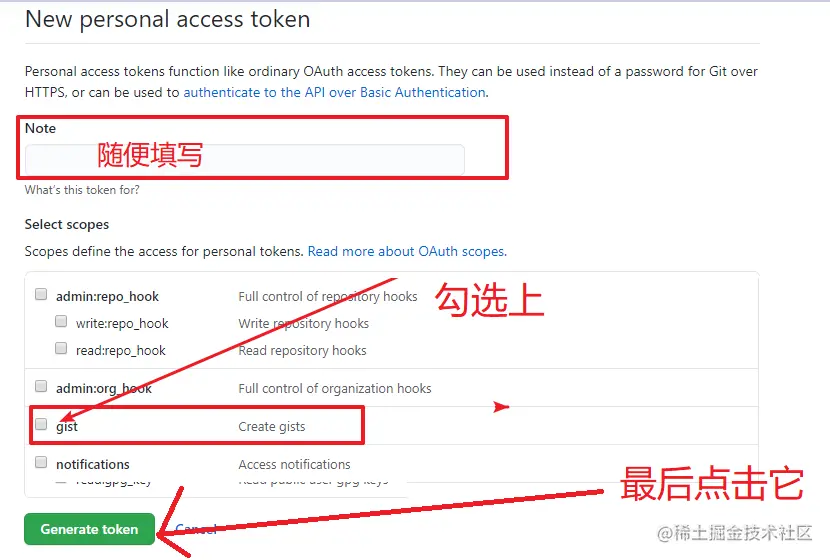
Task: Click the 'Note' field label
Action: tap(40, 128)
